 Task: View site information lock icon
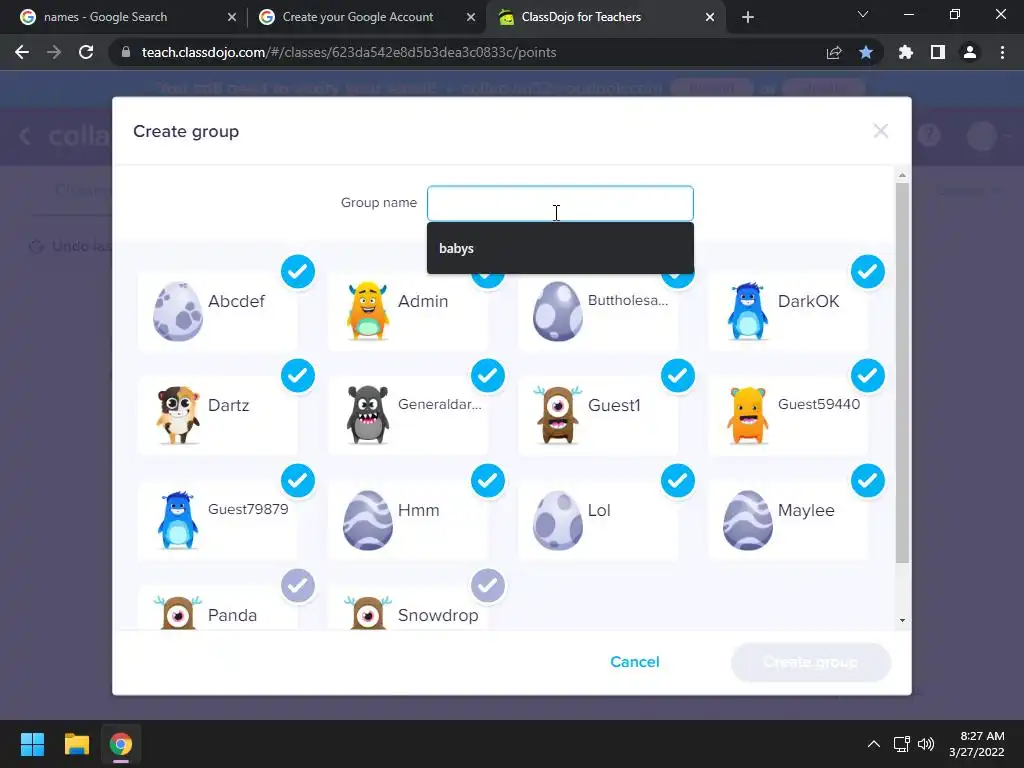(x=125, y=52)
